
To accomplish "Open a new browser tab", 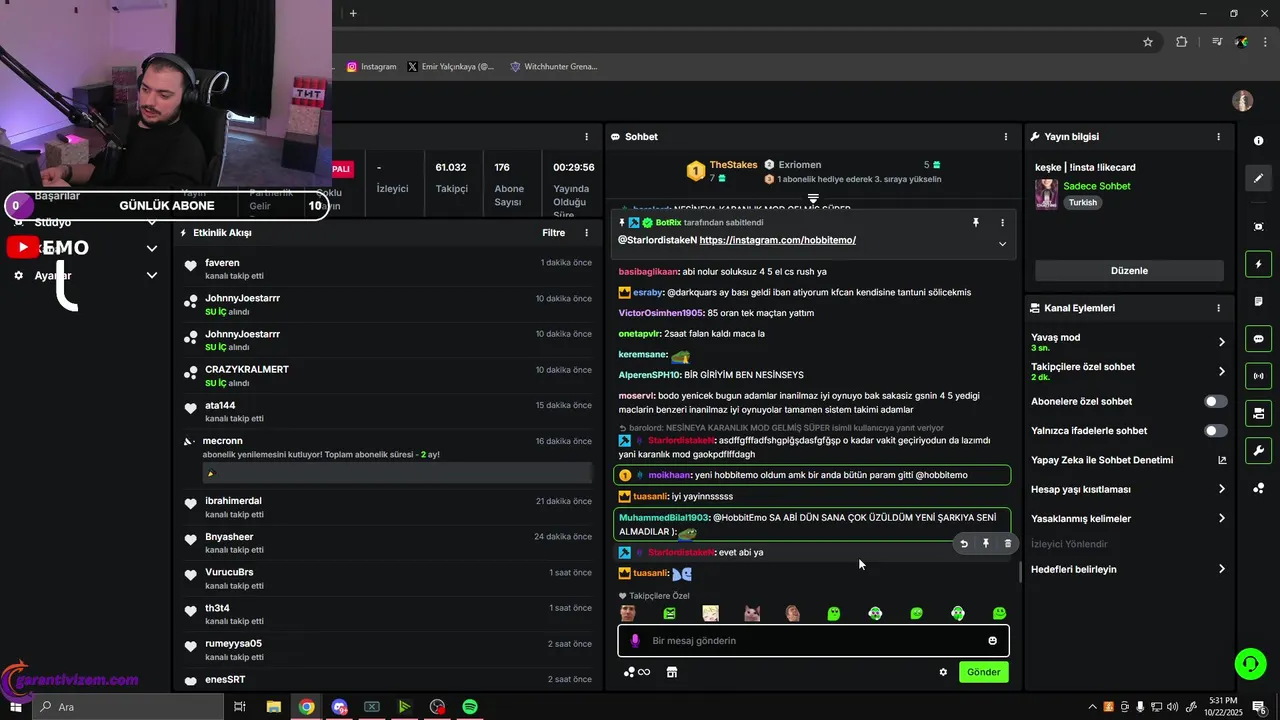I will [x=353, y=13].
